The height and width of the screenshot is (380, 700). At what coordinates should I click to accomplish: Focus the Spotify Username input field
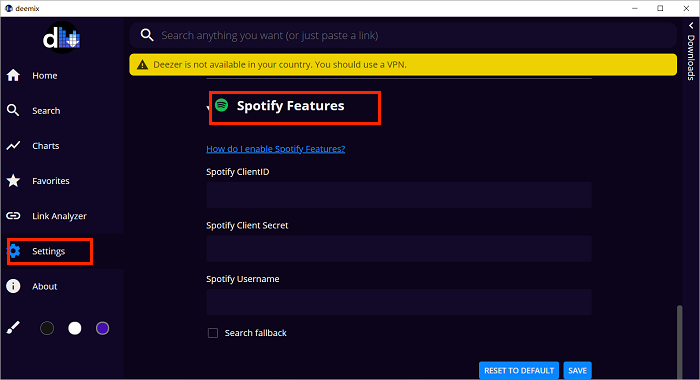399,302
